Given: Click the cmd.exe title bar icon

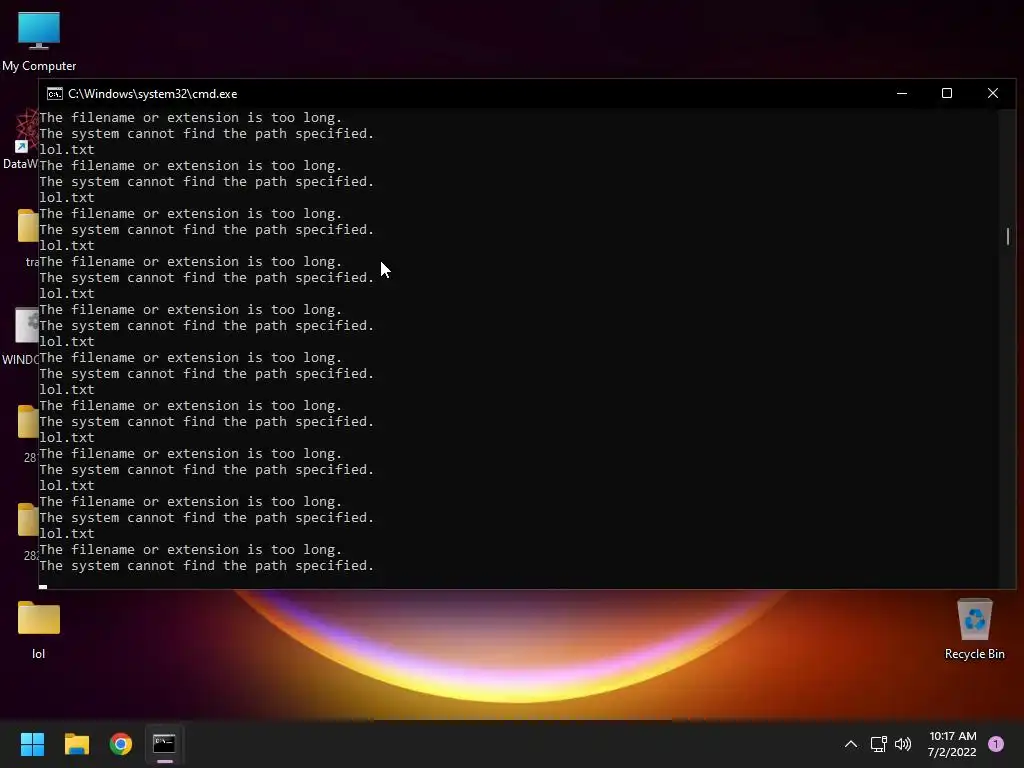Looking at the screenshot, I should (x=55, y=94).
